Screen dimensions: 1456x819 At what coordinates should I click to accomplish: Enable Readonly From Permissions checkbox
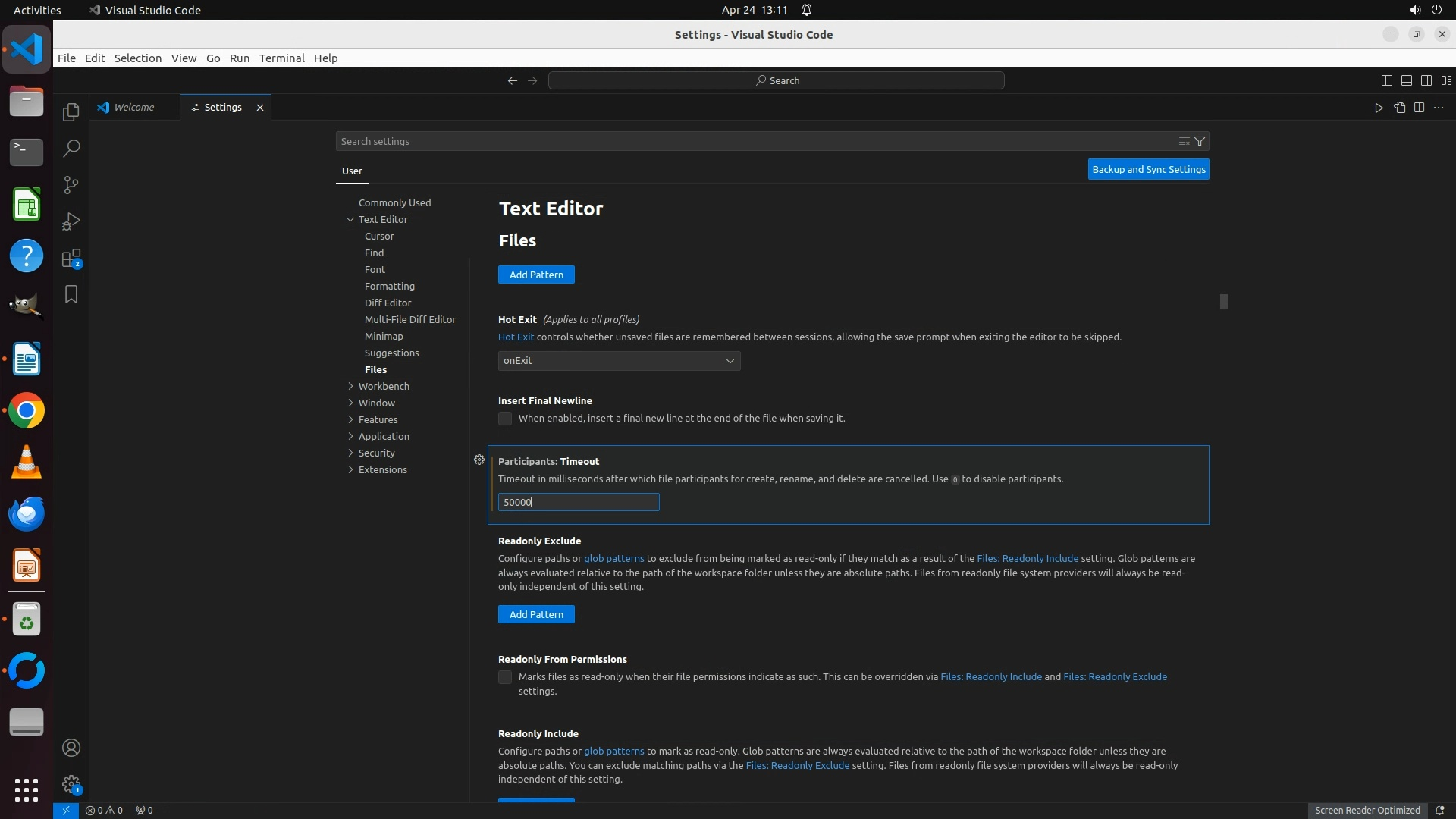click(x=505, y=677)
